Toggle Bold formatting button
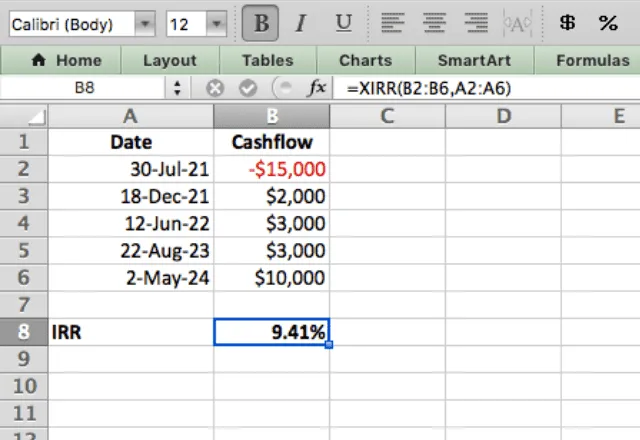Screen dimensions: 640x440 pyautogui.click(x=260, y=23)
